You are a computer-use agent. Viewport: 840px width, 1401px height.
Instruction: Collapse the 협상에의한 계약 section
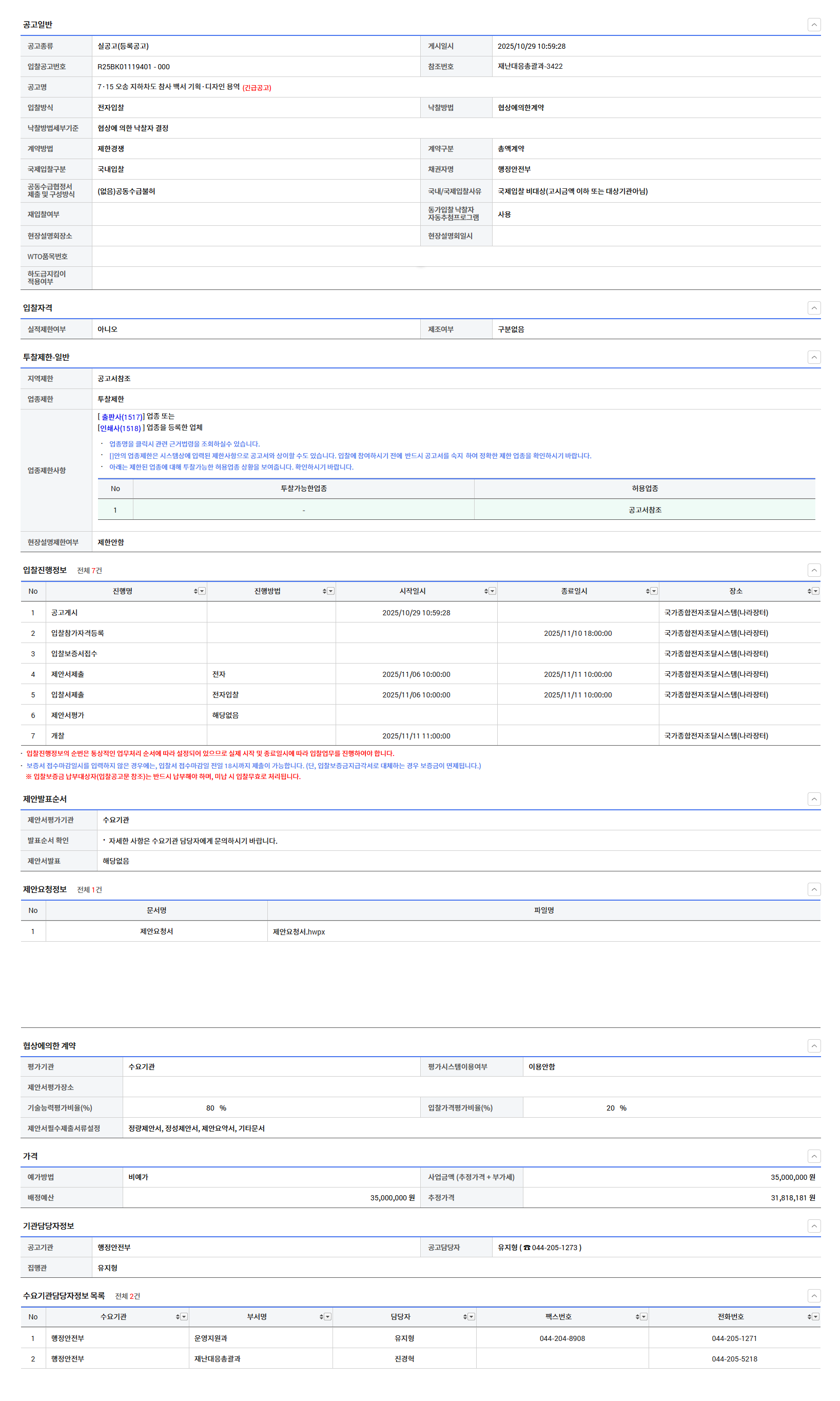(x=813, y=1045)
